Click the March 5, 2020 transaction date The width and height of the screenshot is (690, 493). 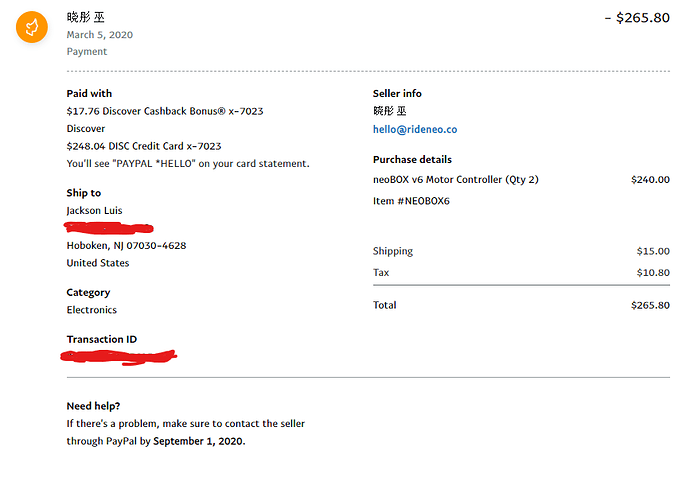point(99,35)
